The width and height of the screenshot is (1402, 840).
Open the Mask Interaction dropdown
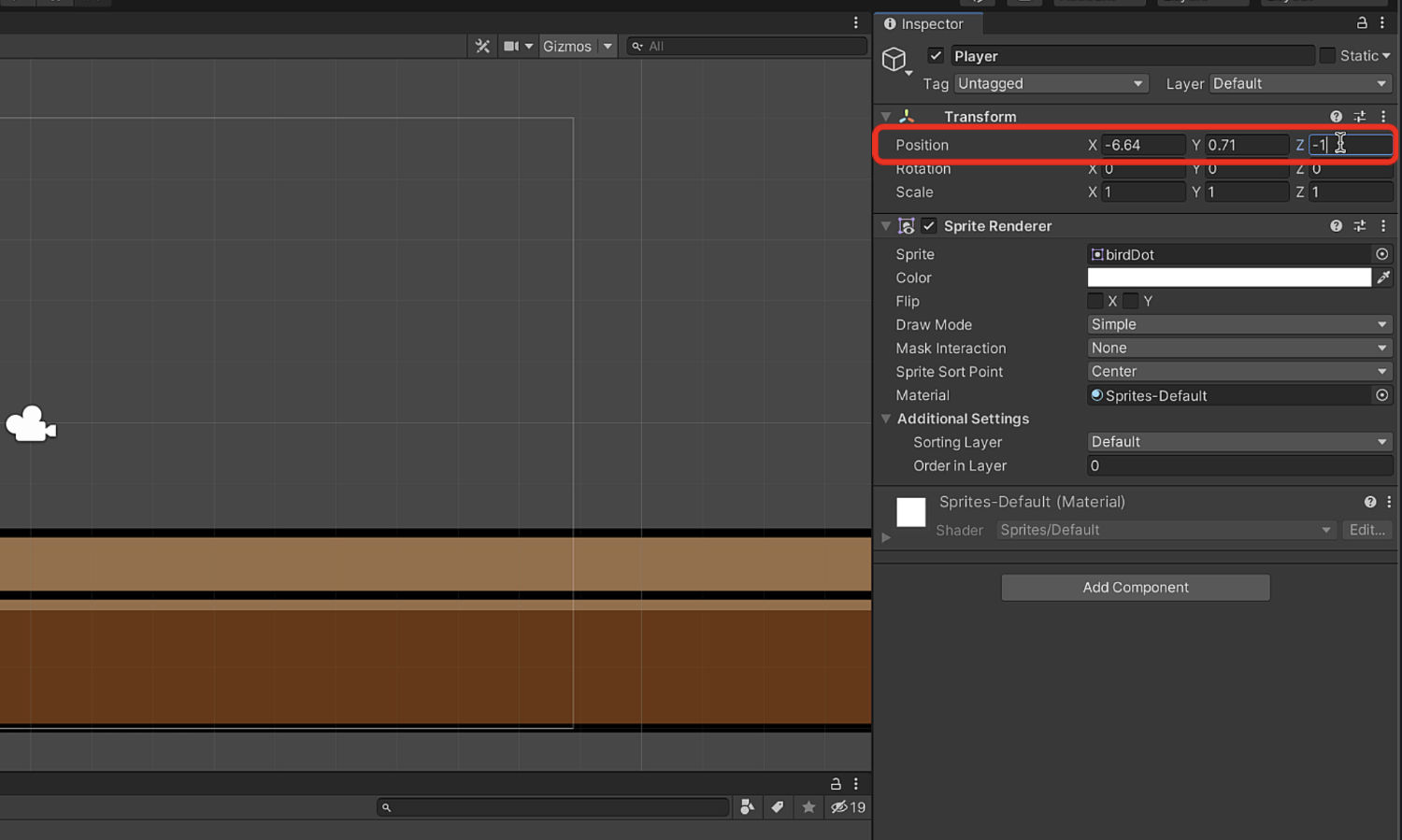tap(1239, 348)
